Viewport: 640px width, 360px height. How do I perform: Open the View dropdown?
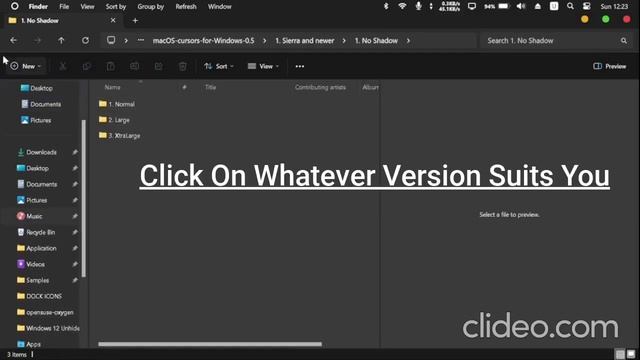click(263, 66)
